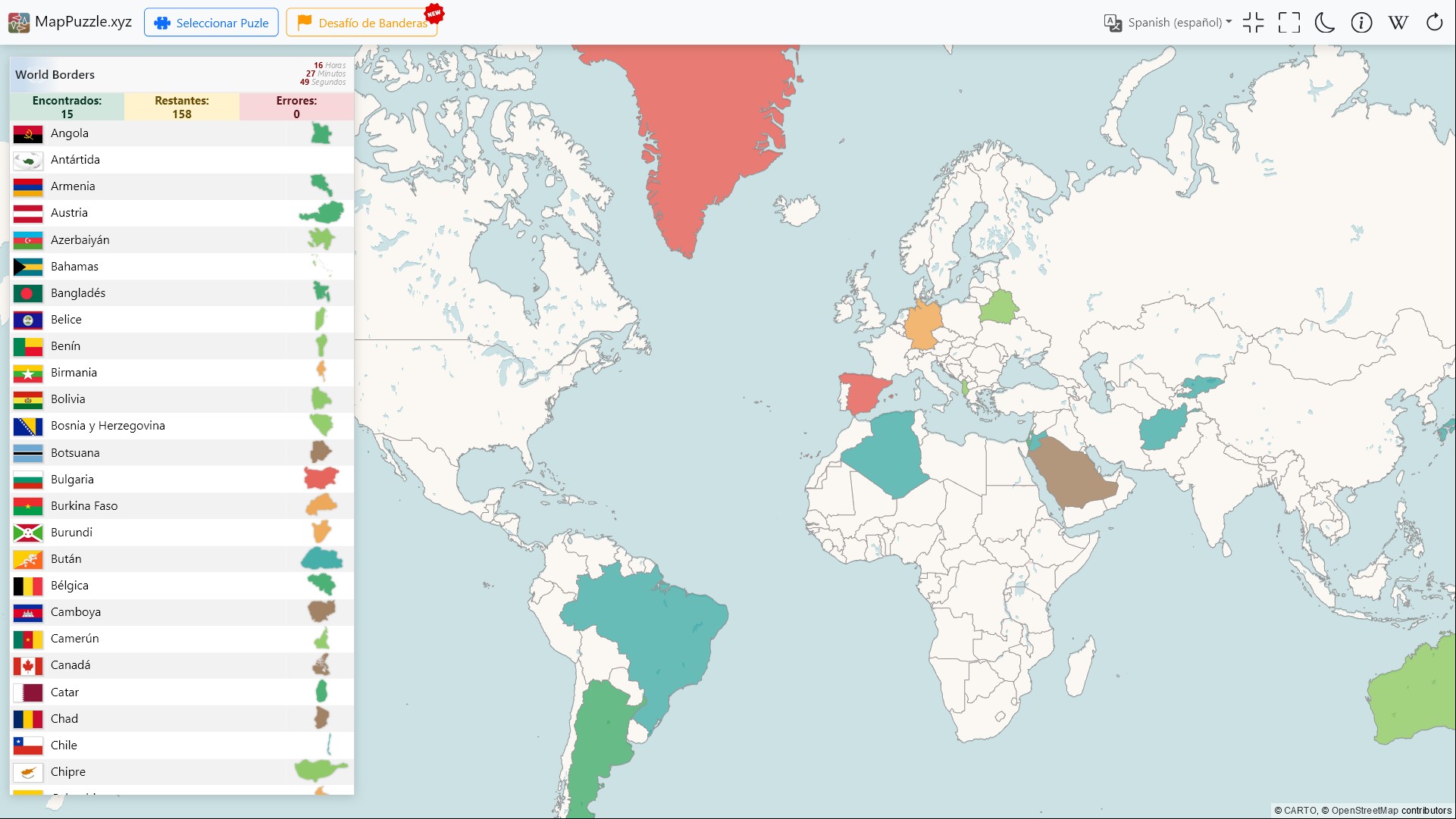Click the restart puzzle refresh icon
Screen dimensions: 1456x819
pyautogui.click(x=1434, y=23)
